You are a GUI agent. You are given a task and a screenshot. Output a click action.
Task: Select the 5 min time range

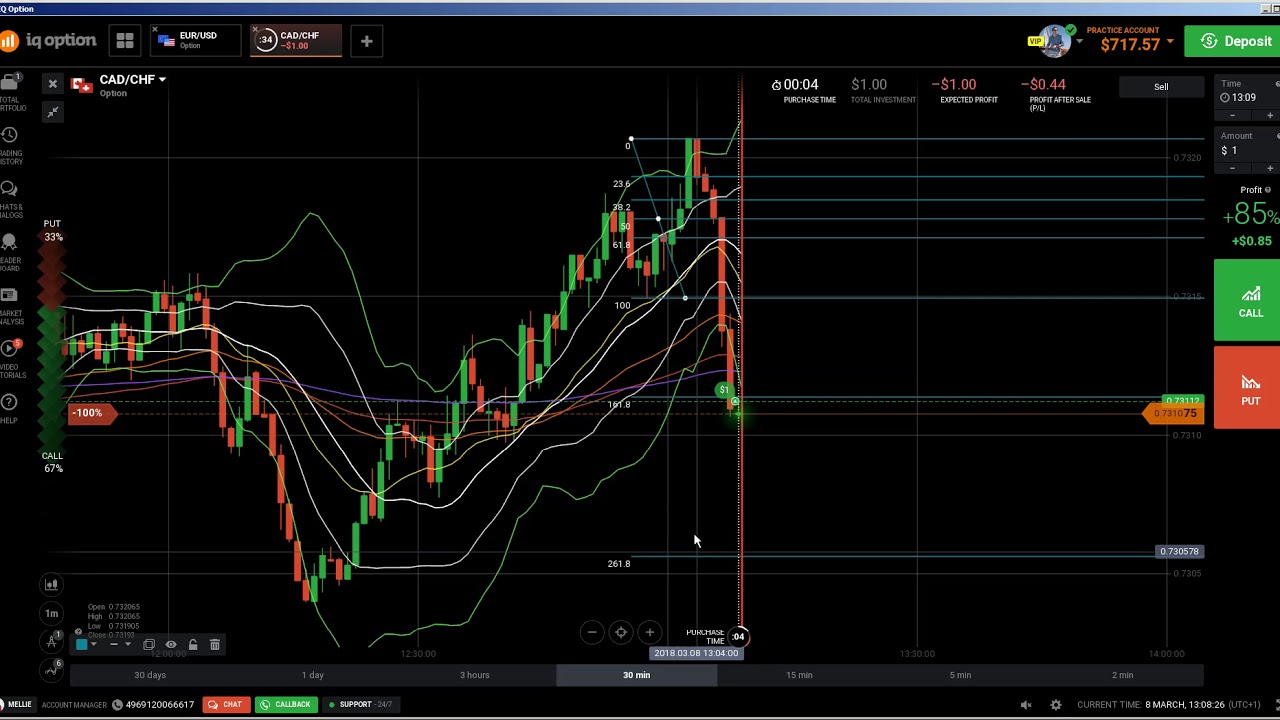tap(960, 675)
